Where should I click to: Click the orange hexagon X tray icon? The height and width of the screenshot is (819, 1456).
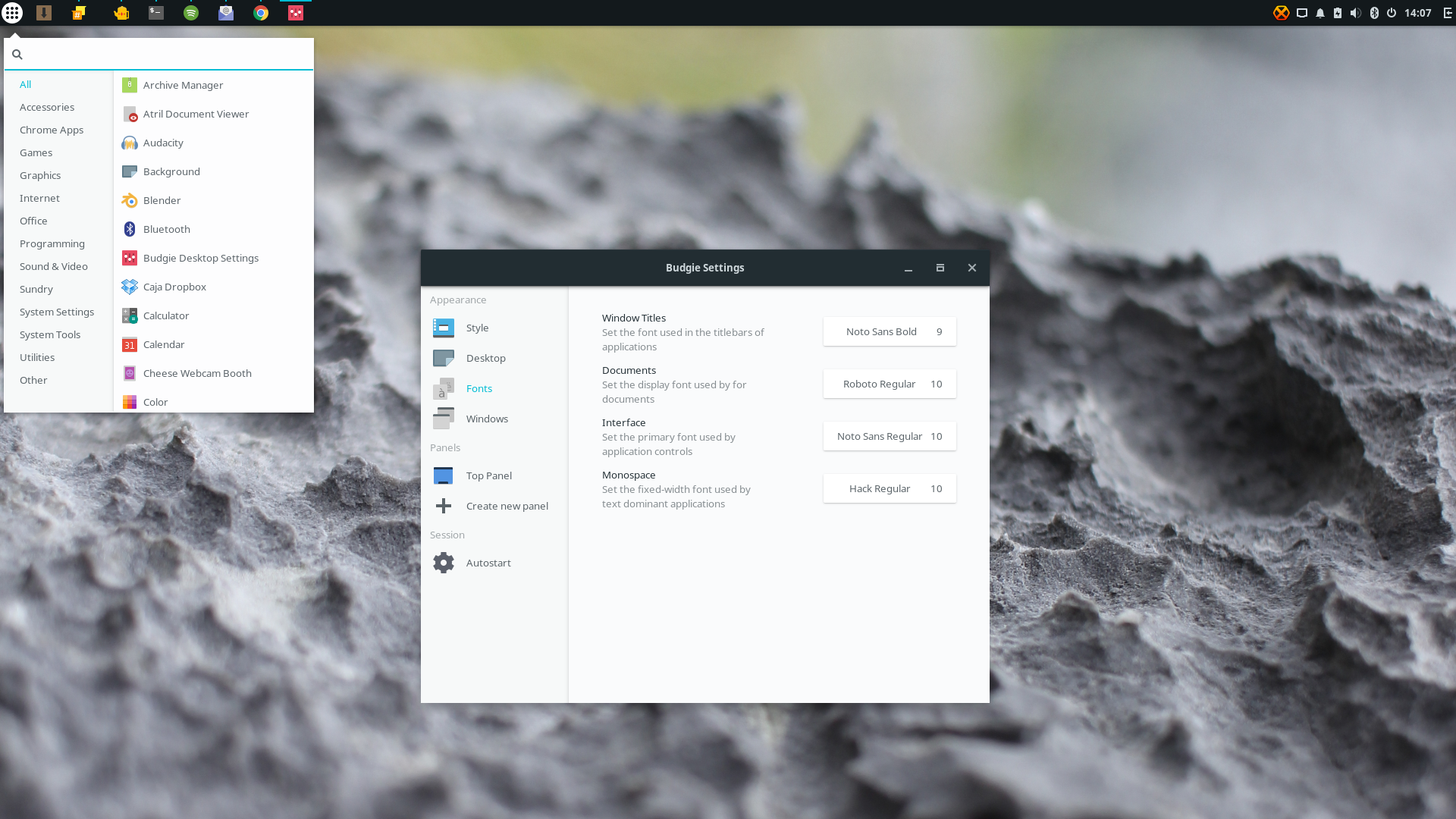tap(1281, 13)
